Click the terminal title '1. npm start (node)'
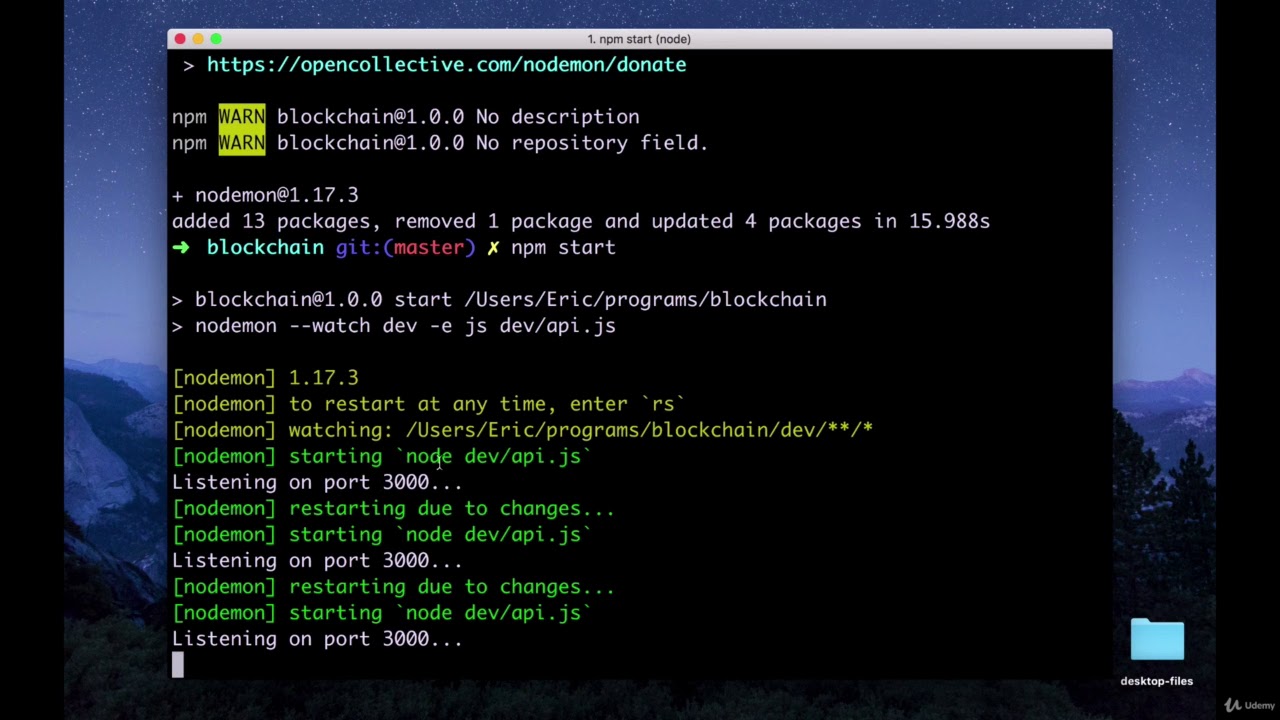 tap(639, 39)
